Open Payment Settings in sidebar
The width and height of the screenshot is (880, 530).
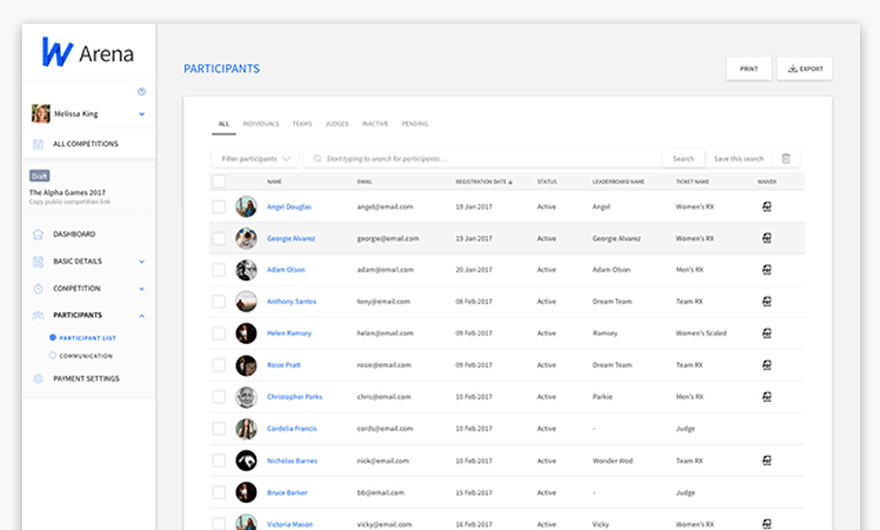click(86, 379)
